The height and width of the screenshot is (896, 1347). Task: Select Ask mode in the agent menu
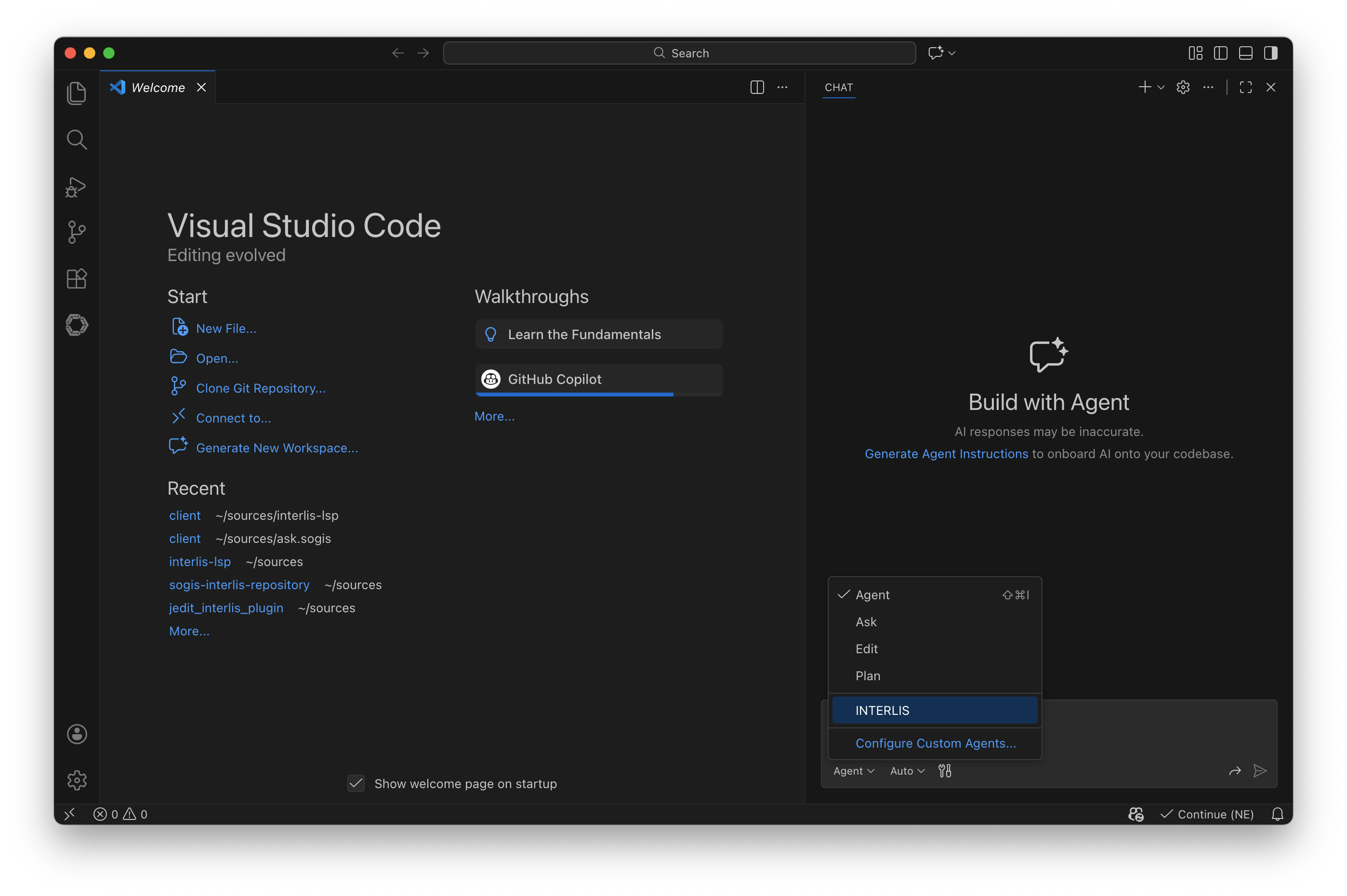coord(866,622)
